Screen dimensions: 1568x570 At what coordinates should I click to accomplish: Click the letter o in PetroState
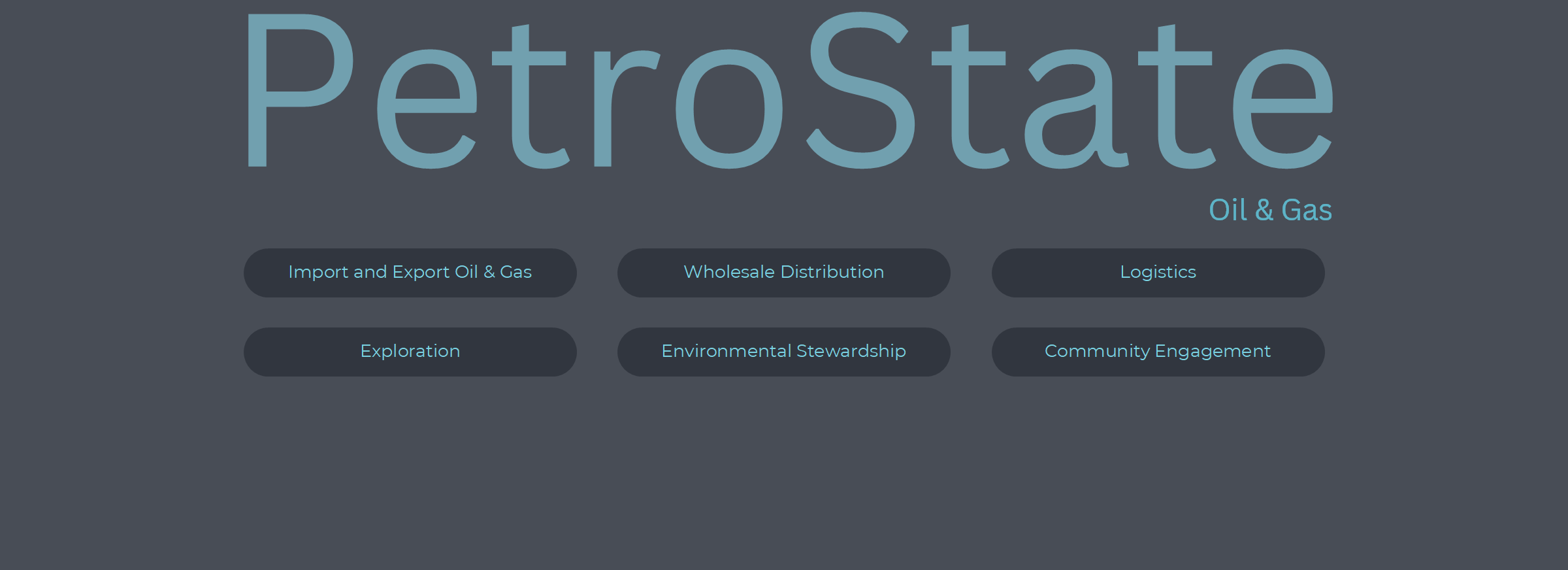tap(728, 110)
